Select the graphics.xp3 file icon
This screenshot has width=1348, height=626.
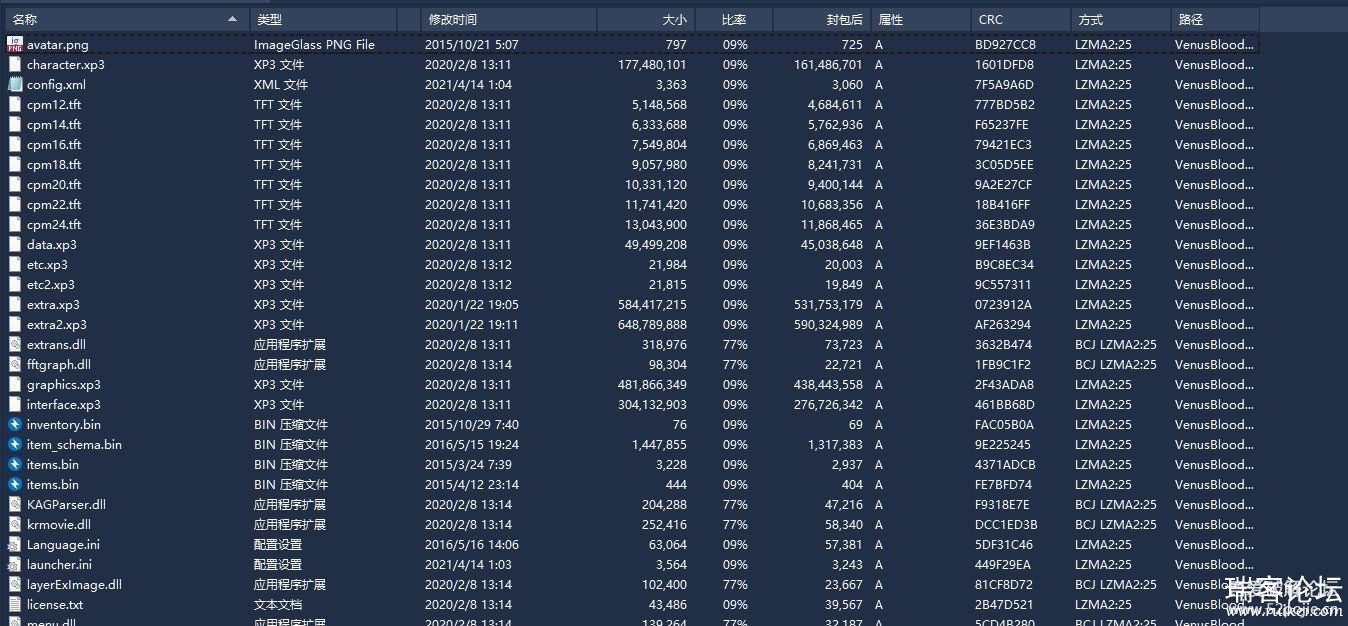[x=15, y=384]
